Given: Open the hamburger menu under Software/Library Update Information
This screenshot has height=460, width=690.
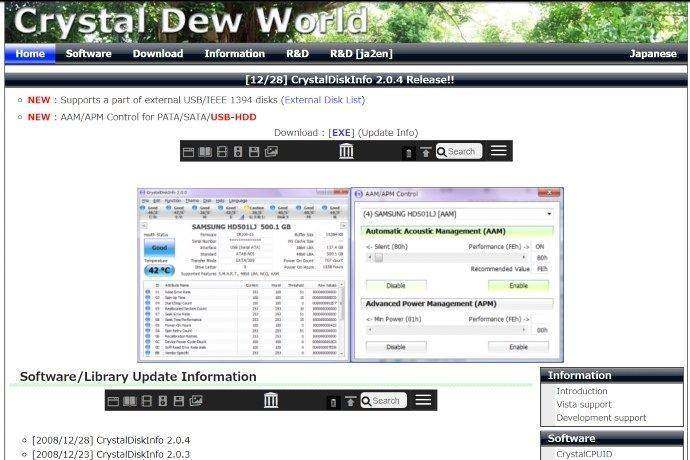Looking at the screenshot, I should pos(423,400).
